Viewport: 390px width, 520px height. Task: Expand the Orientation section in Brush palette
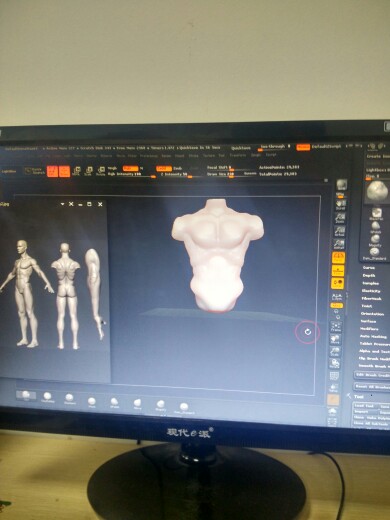pyautogui.click(x=372, y=314)
